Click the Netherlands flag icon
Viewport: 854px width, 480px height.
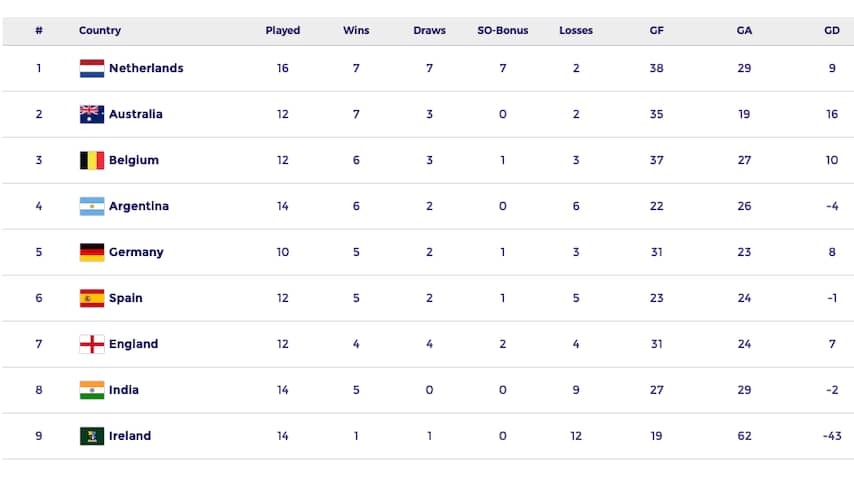pos(92,68)
